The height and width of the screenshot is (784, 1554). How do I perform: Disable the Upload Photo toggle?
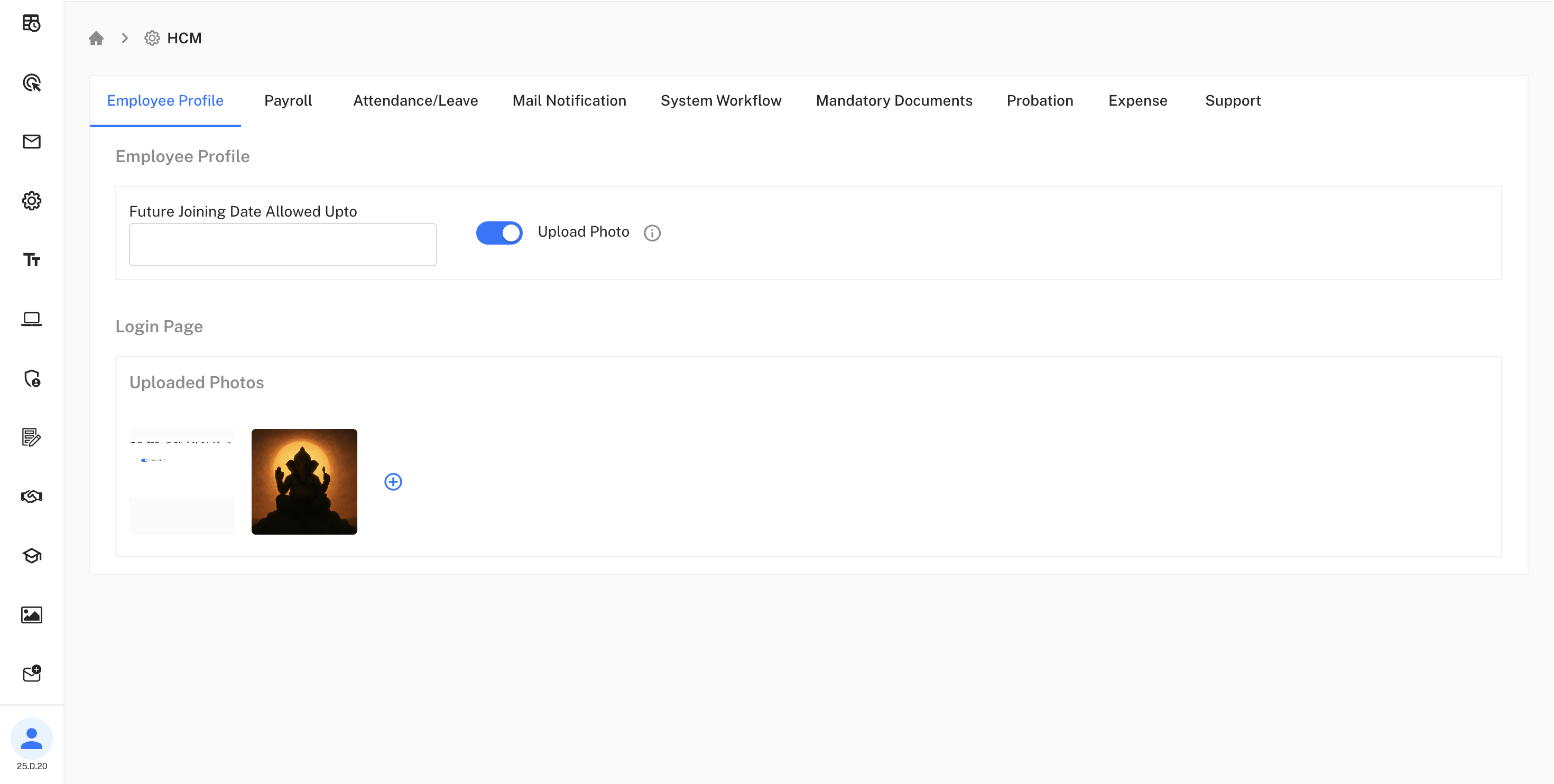(499, 232)
